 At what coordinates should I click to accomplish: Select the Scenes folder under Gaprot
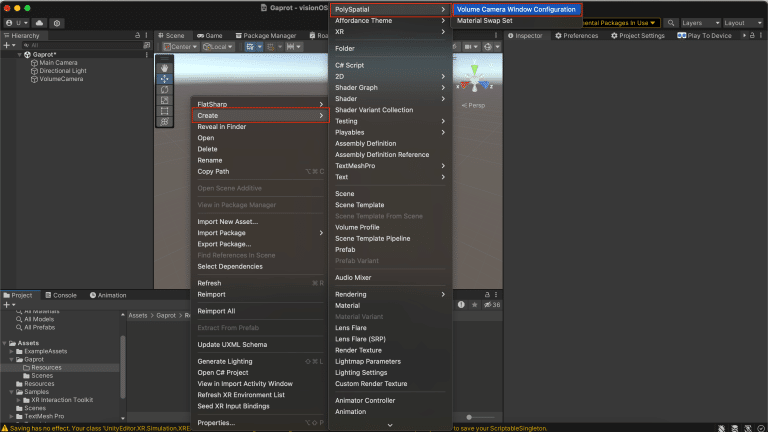(42, 376)
